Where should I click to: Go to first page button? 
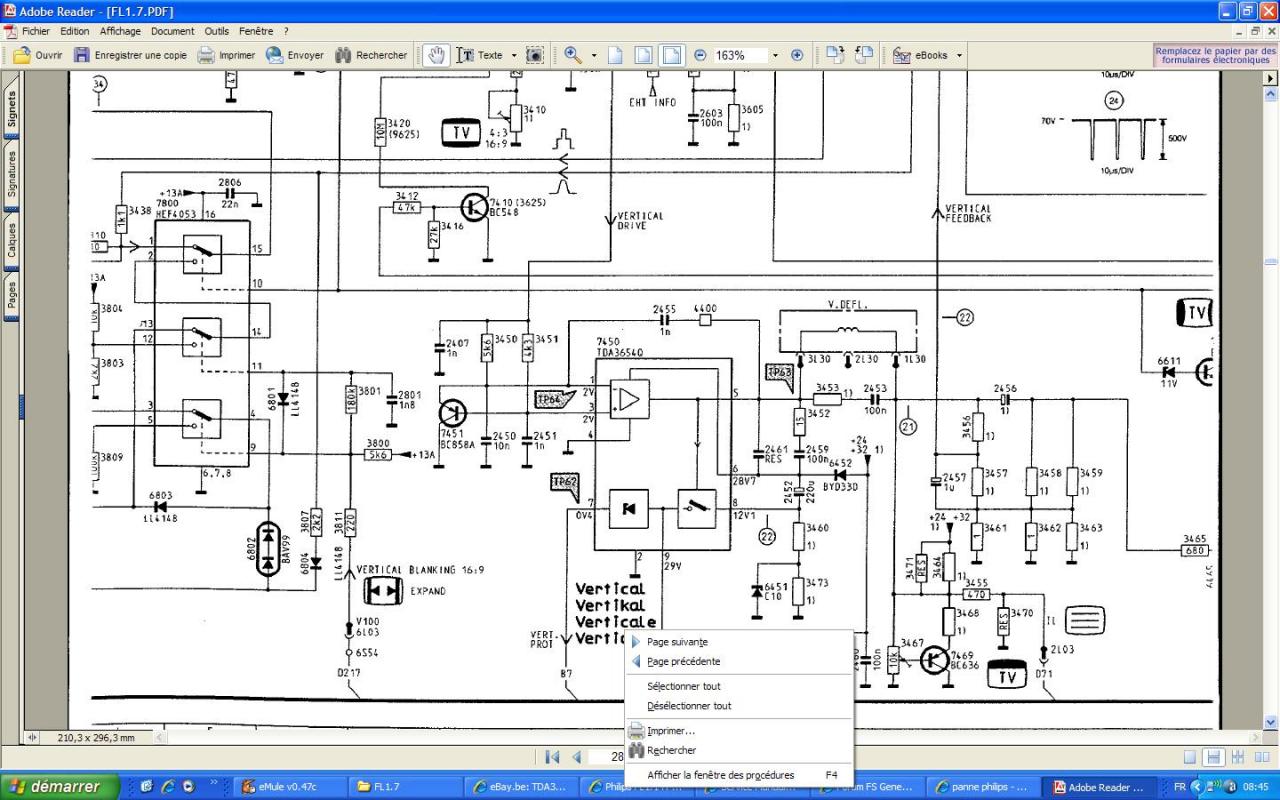pyautogui.click(x=551, y=757)
